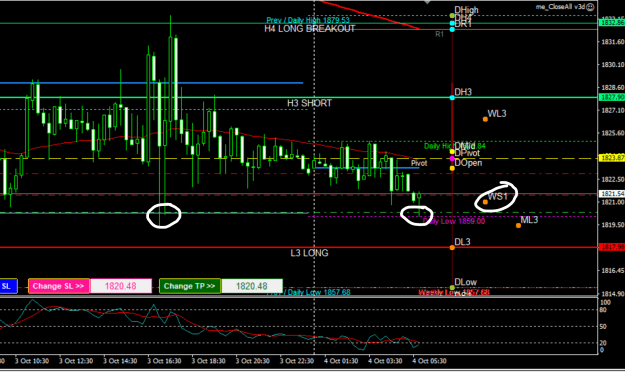The height and width of the screenshot is (372, 625).
Task: Click the green 1832.86 price tag
Action: (612, 23)
